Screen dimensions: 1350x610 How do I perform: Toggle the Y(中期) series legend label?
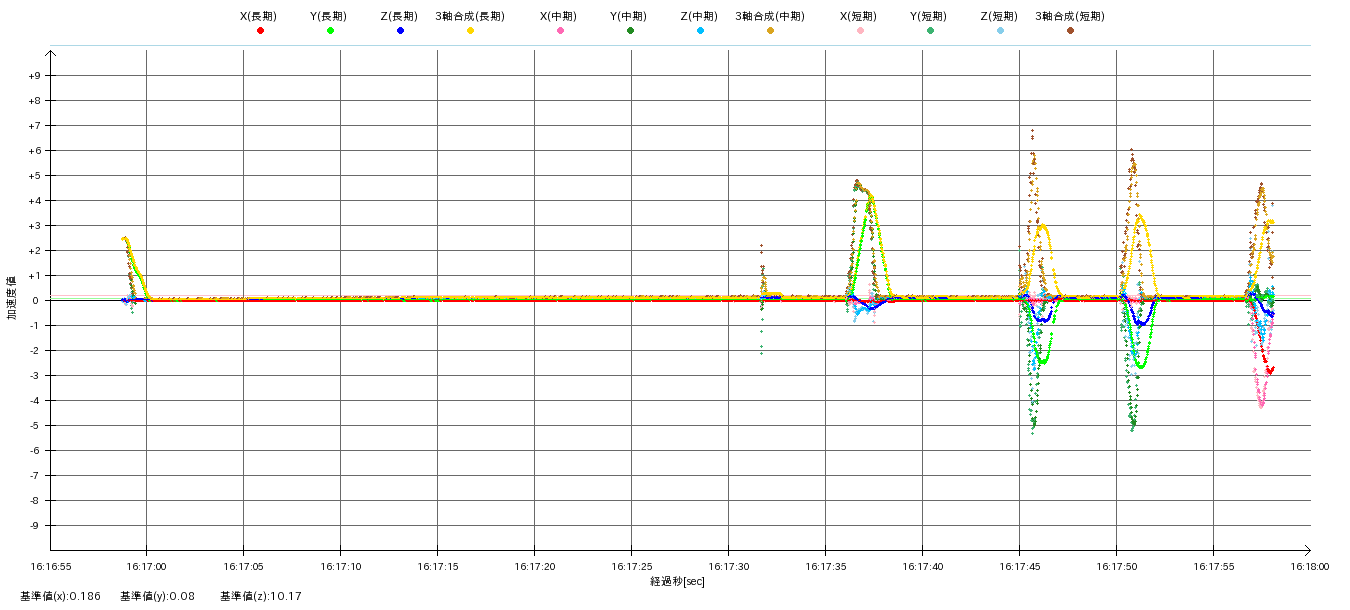(x=628, y=17)
